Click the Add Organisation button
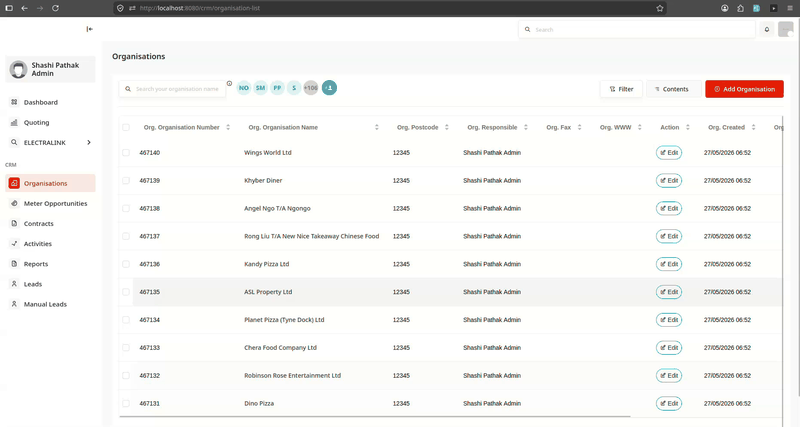 (x=744, y=89)
